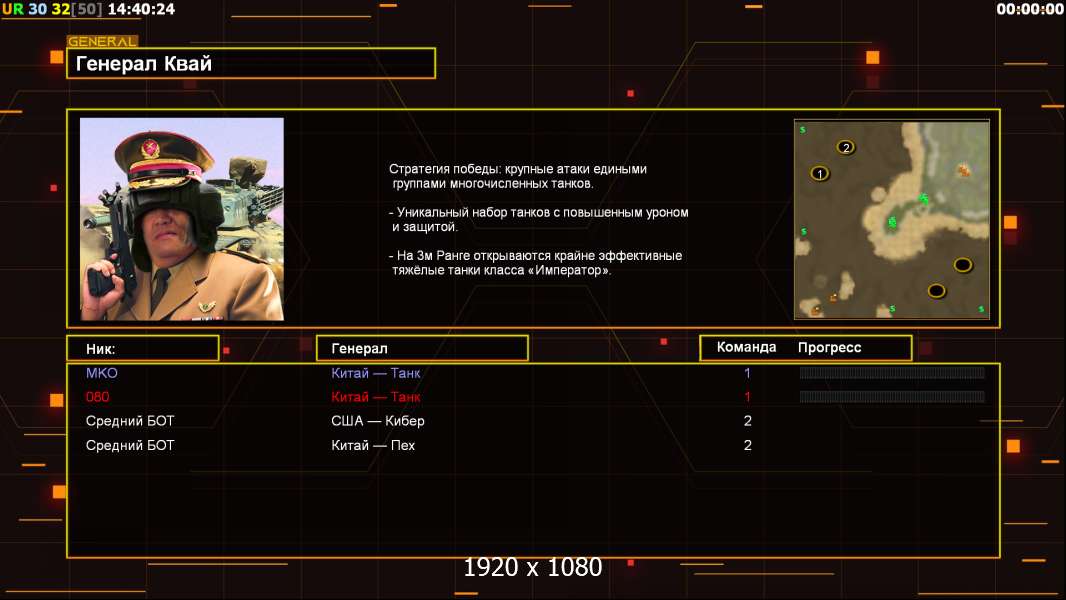Click the 00:00:00 timer in top-right corner

pyautogui.click(x=1030, y=9)
